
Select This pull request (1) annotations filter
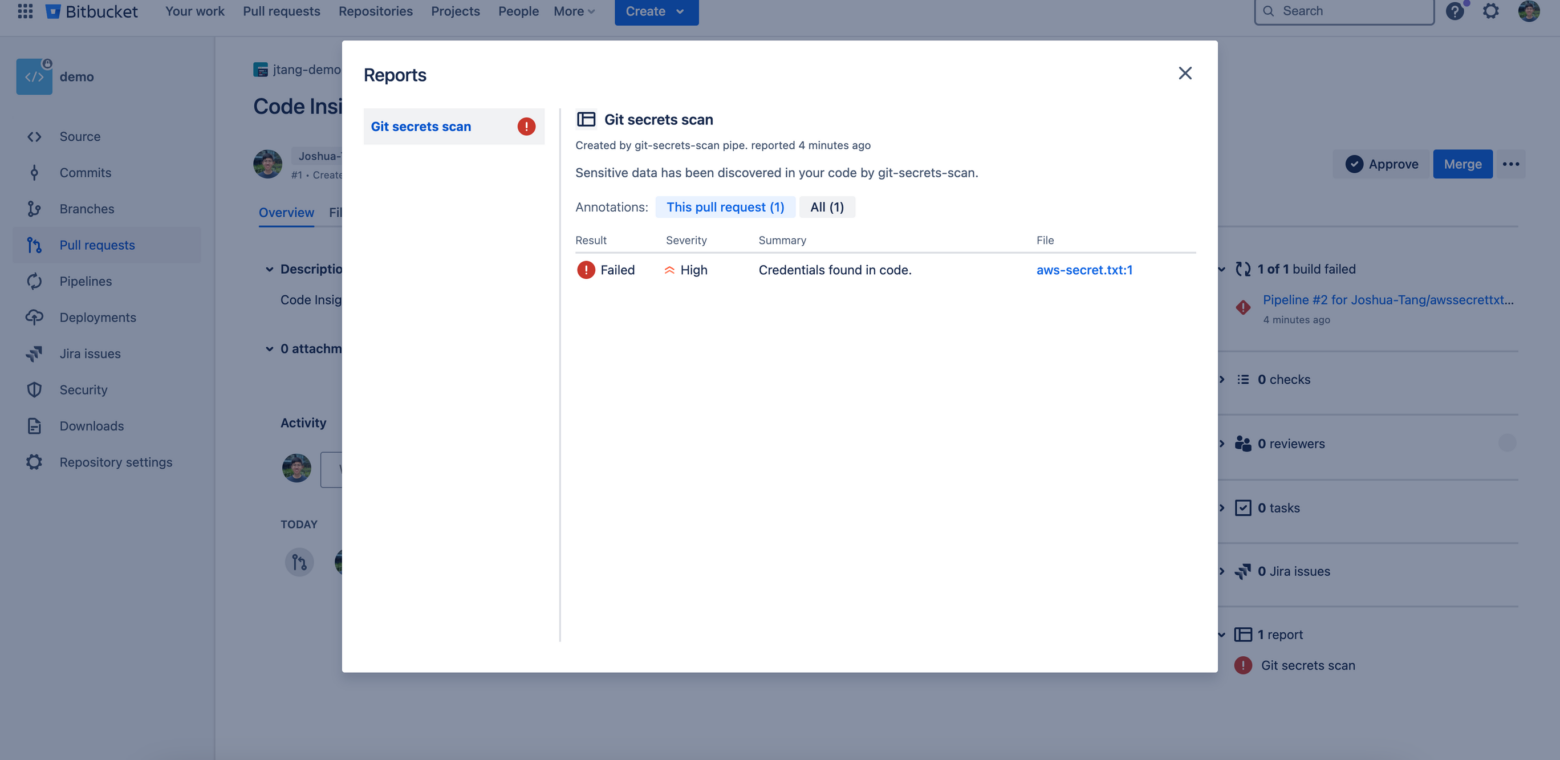click(x=726, y=207)
